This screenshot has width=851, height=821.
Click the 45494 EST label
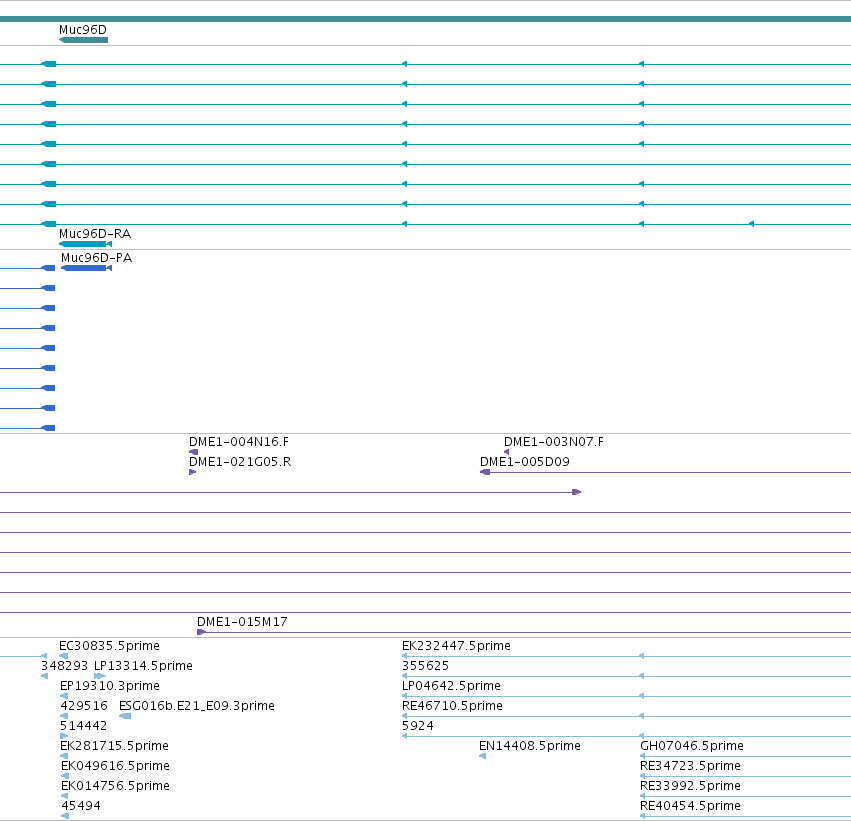tap(81, 806)
